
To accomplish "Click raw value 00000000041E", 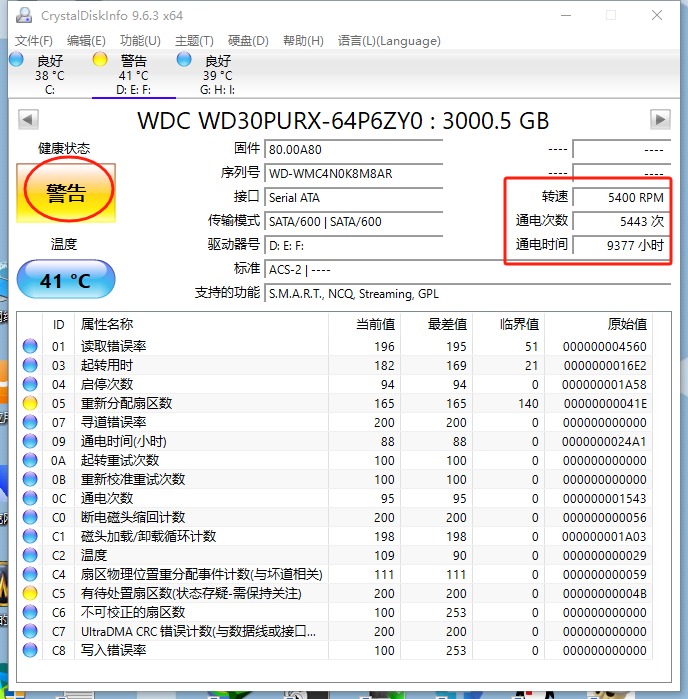I will 605,403.
